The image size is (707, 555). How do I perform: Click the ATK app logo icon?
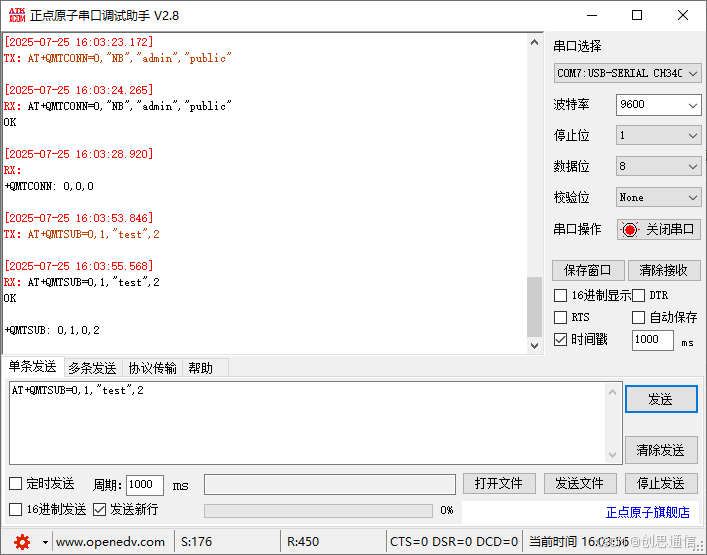click(x=17, y=15)
